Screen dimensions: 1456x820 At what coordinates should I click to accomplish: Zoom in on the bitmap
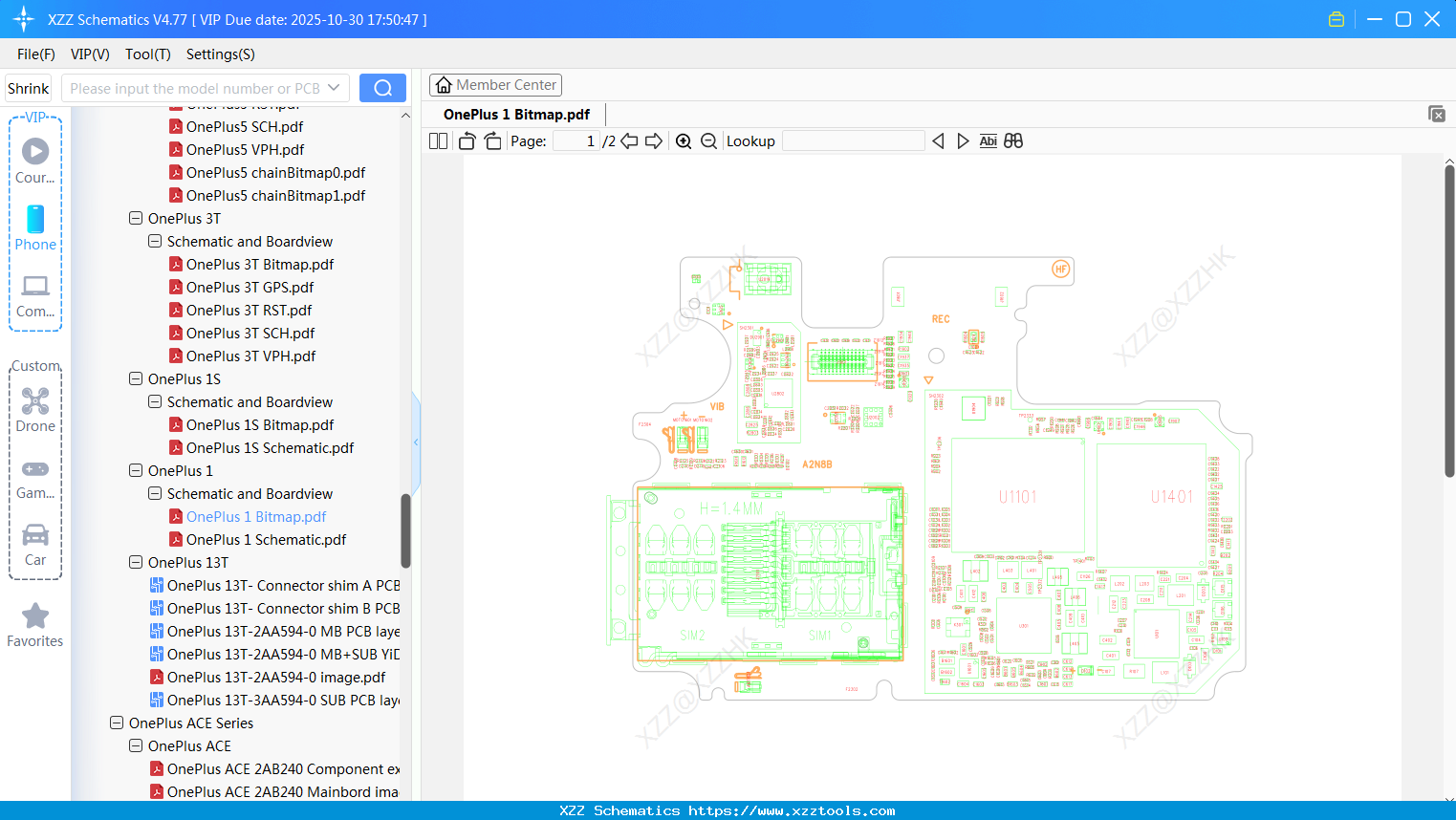684,141
